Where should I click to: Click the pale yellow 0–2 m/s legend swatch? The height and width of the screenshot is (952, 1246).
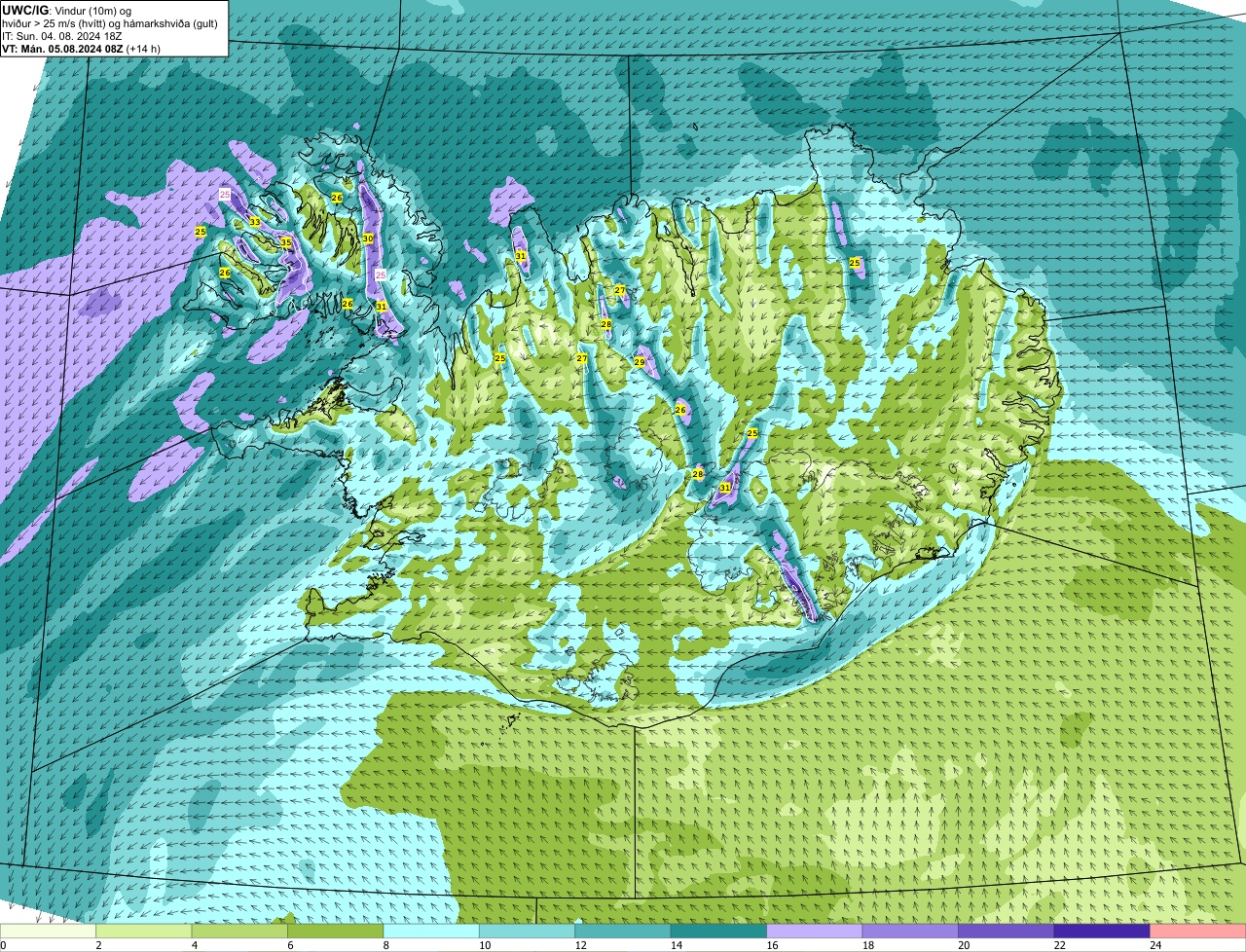point(49,932)
